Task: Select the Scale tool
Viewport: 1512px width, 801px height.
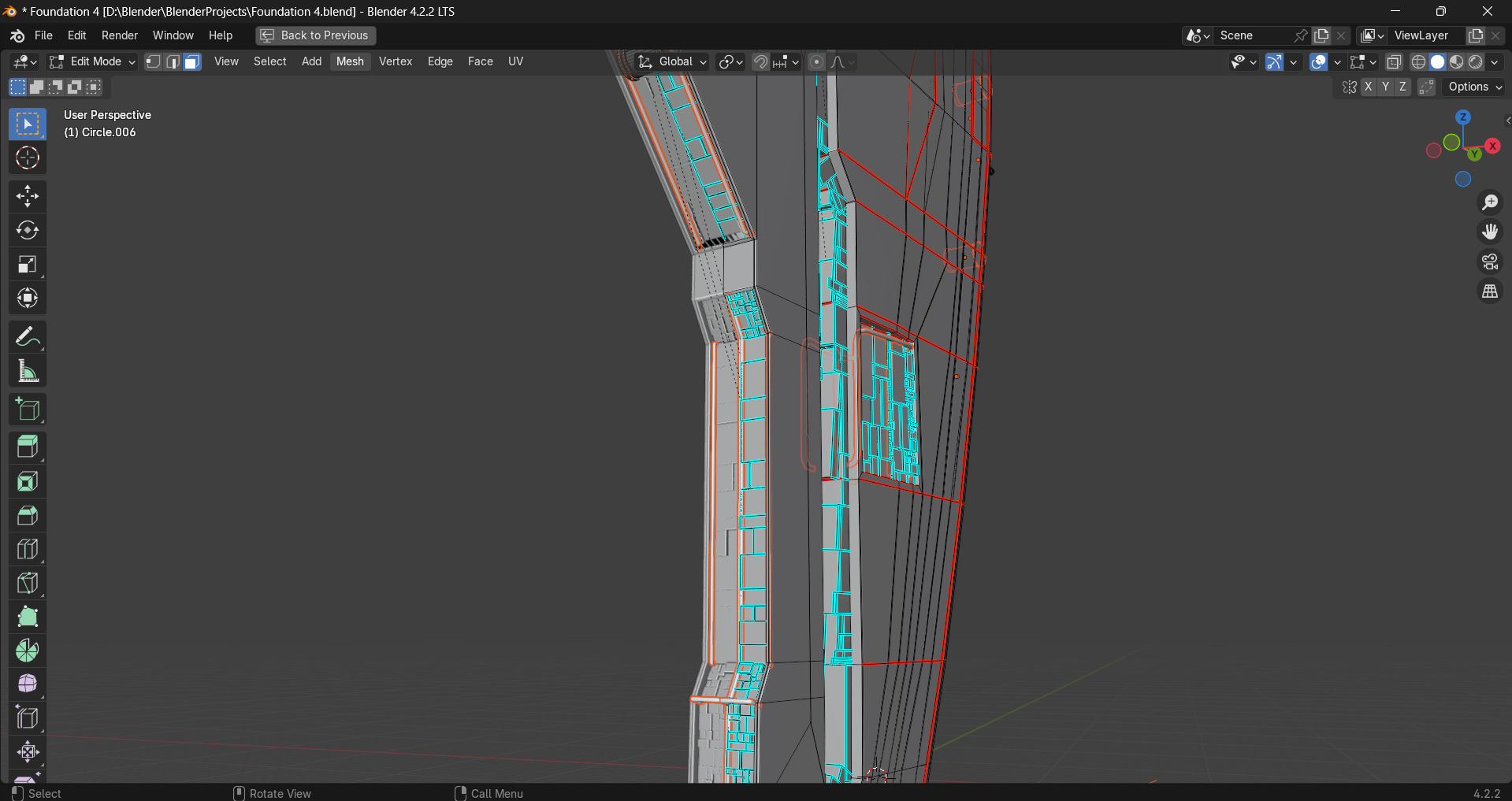Action: point(28,265)
